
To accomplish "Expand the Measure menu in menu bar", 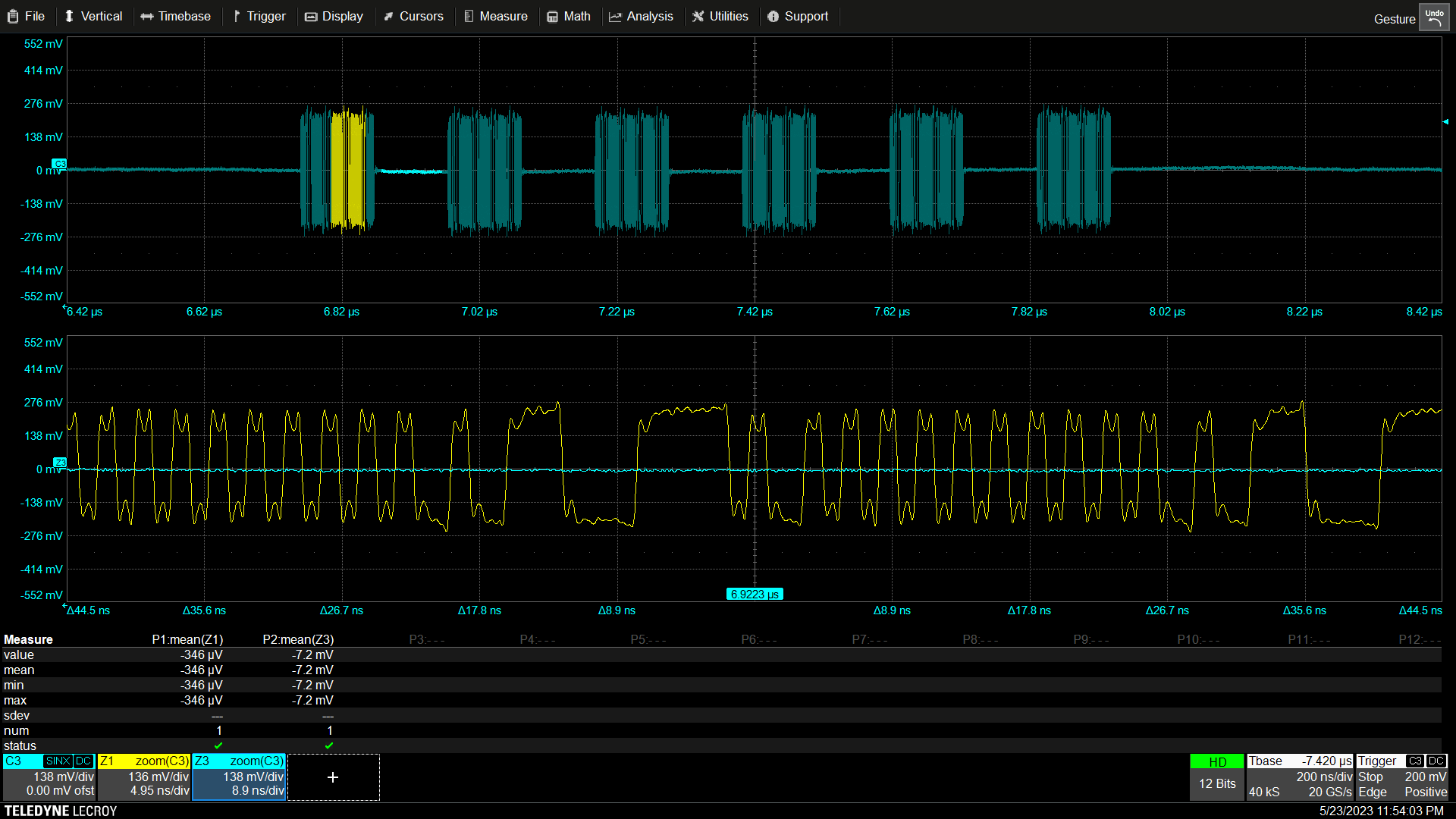I will 495,17.
